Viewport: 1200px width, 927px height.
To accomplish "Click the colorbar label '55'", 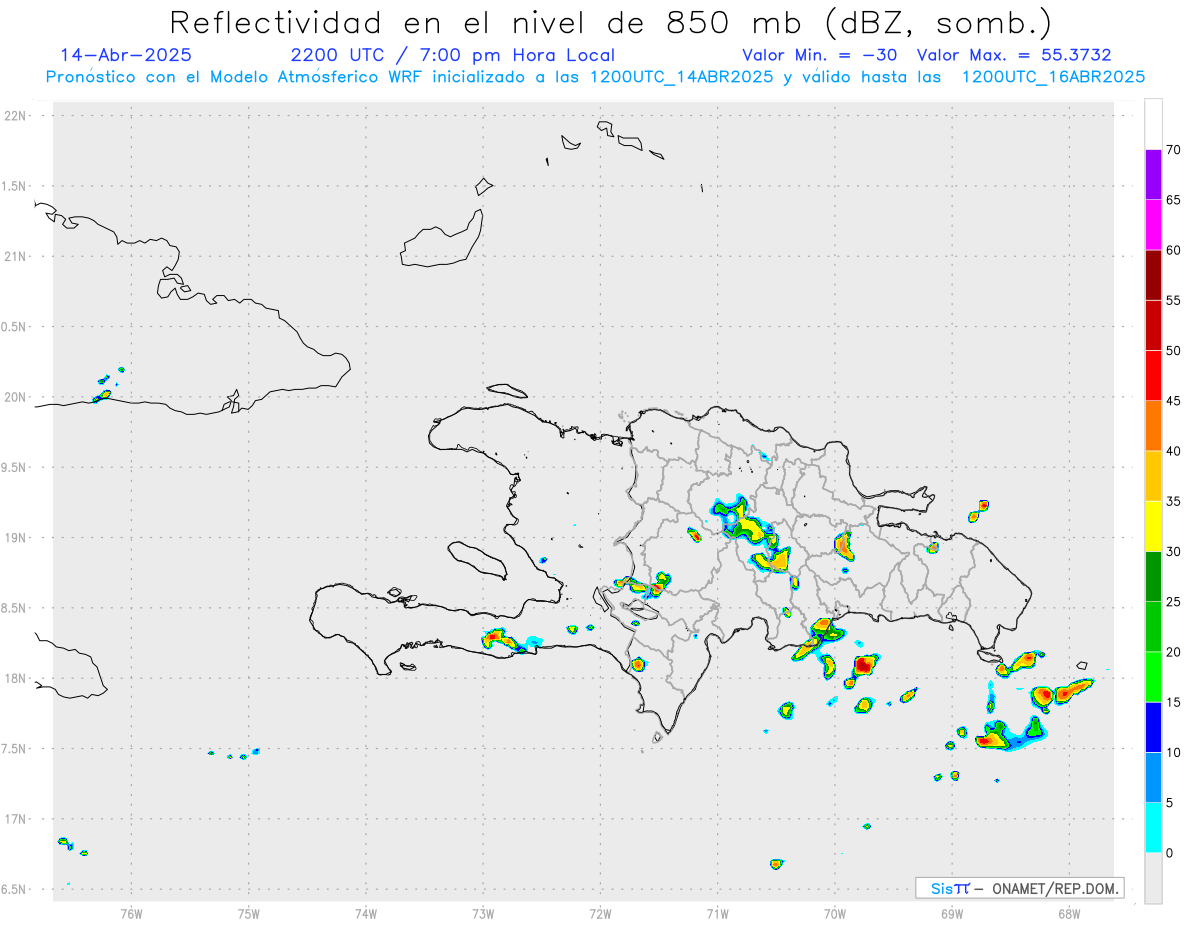I will [x=1173, y=300].
